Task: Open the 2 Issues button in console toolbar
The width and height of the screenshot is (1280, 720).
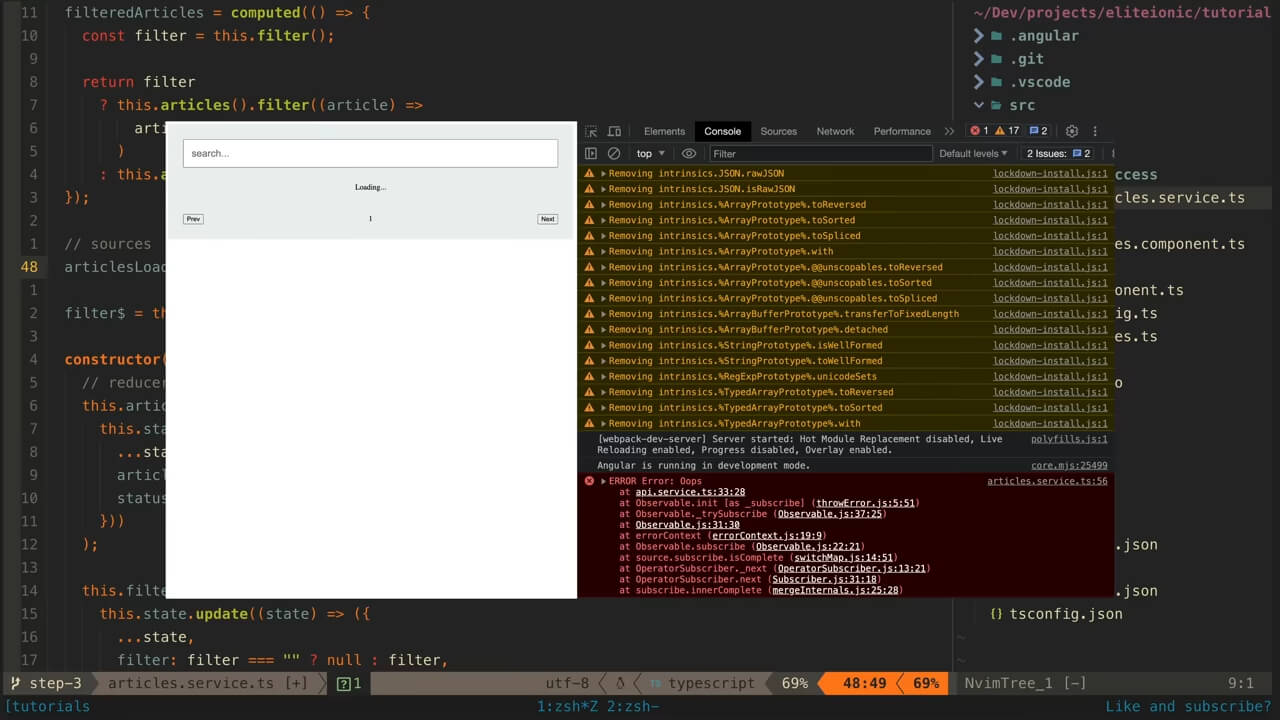Action: coord(1059,153)
